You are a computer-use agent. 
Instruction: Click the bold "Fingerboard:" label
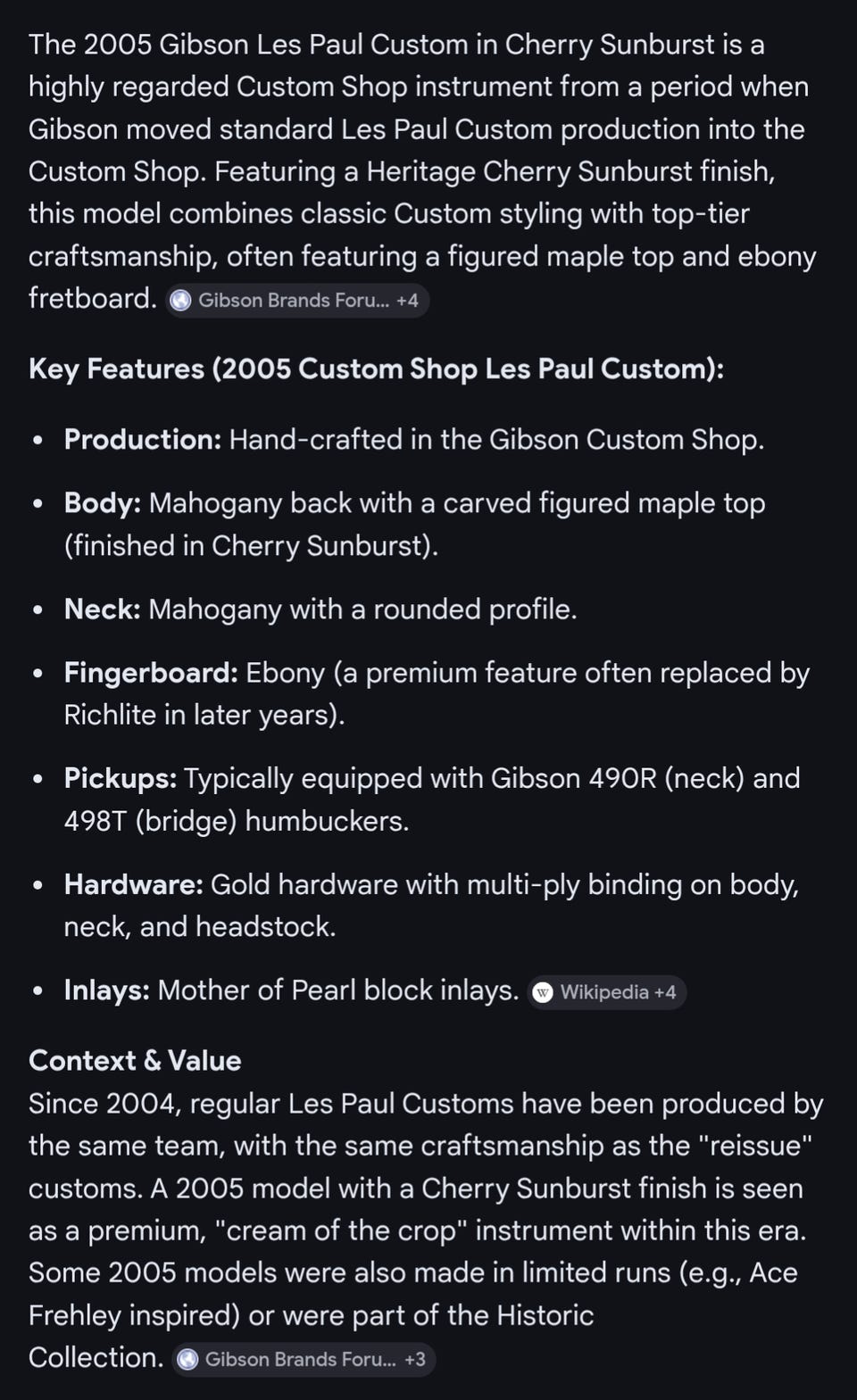point(151,673)
